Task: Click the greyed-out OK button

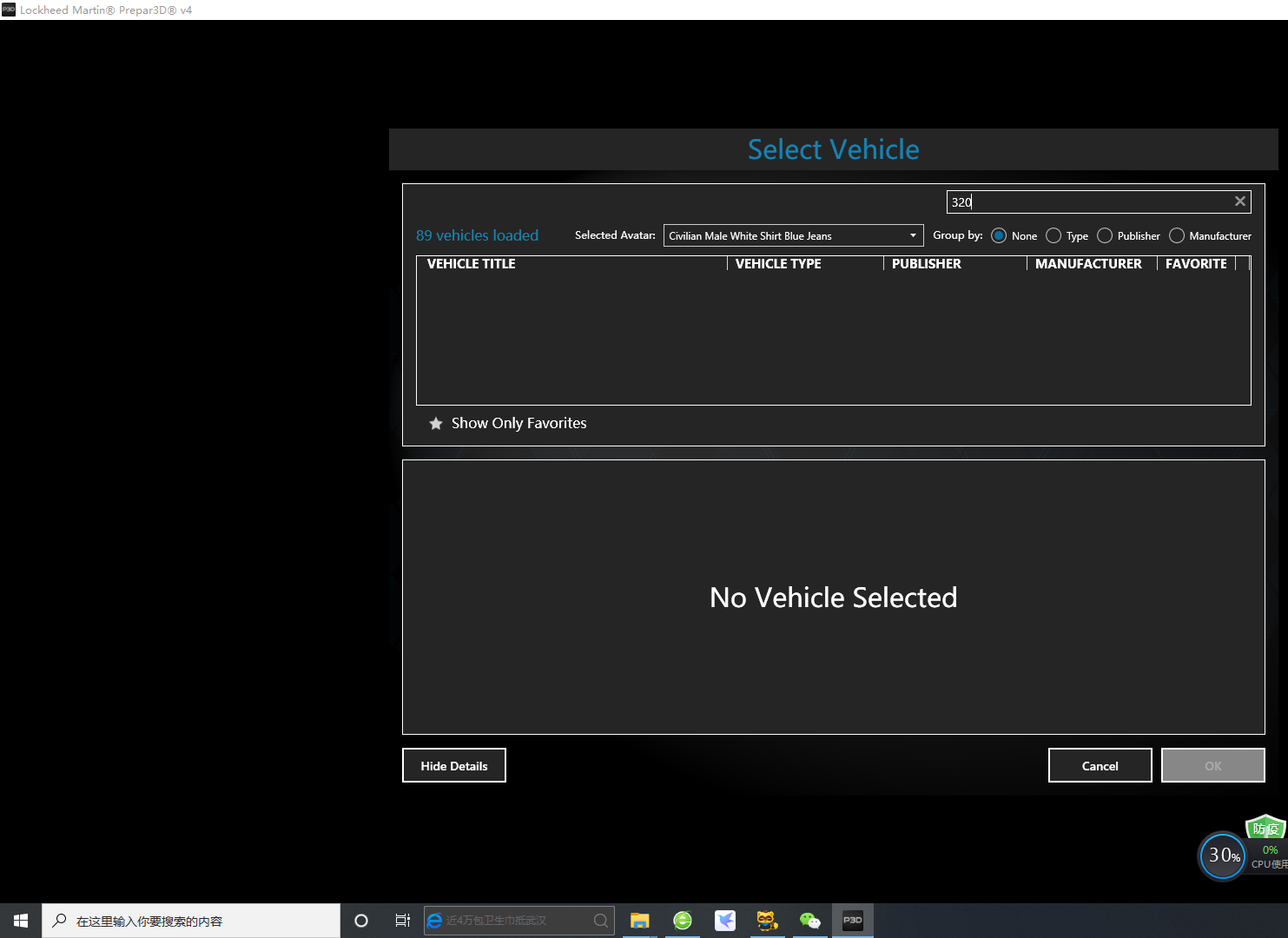Action: [1213, 765]
